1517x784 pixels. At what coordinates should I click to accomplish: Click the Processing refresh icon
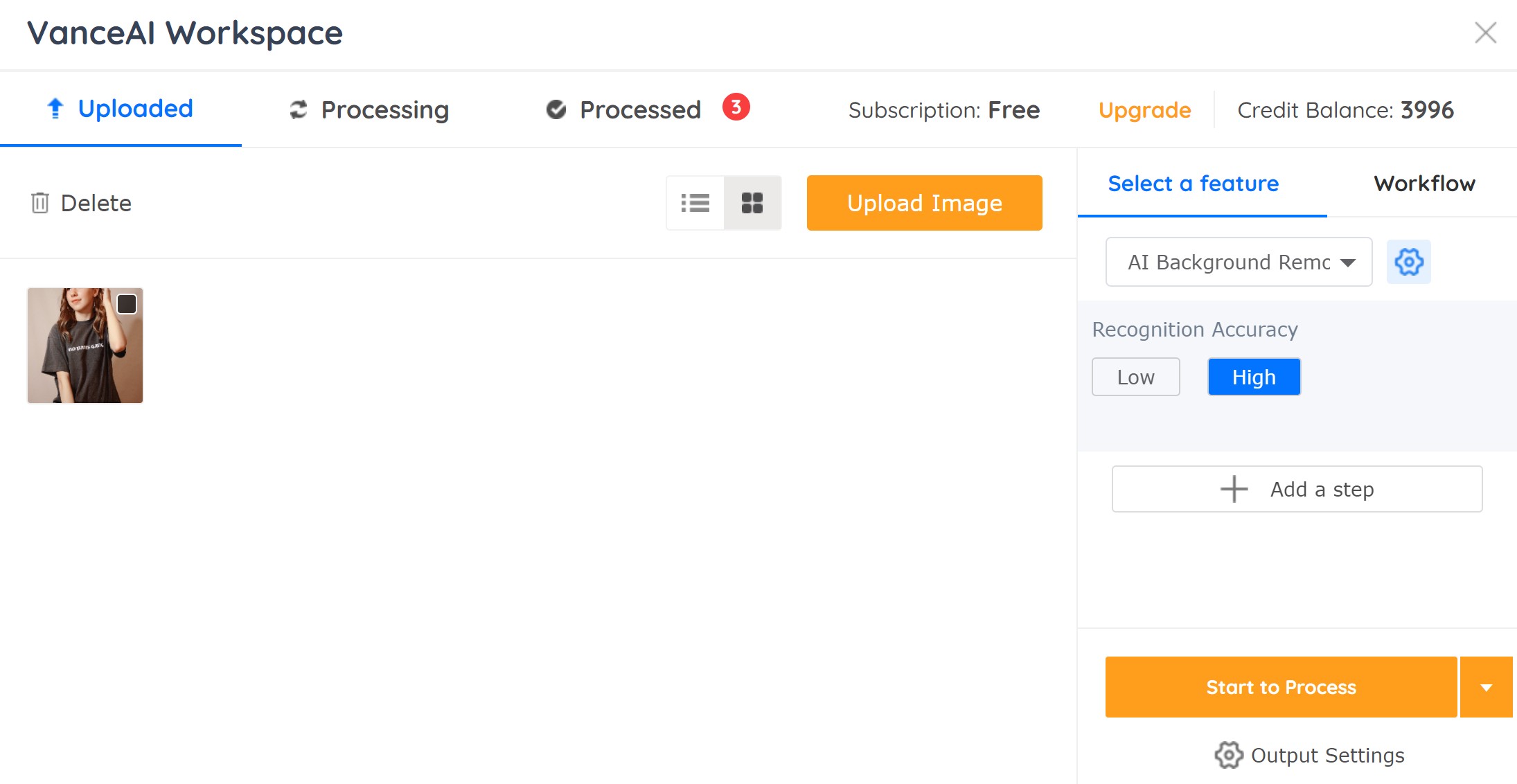(296, 110)
